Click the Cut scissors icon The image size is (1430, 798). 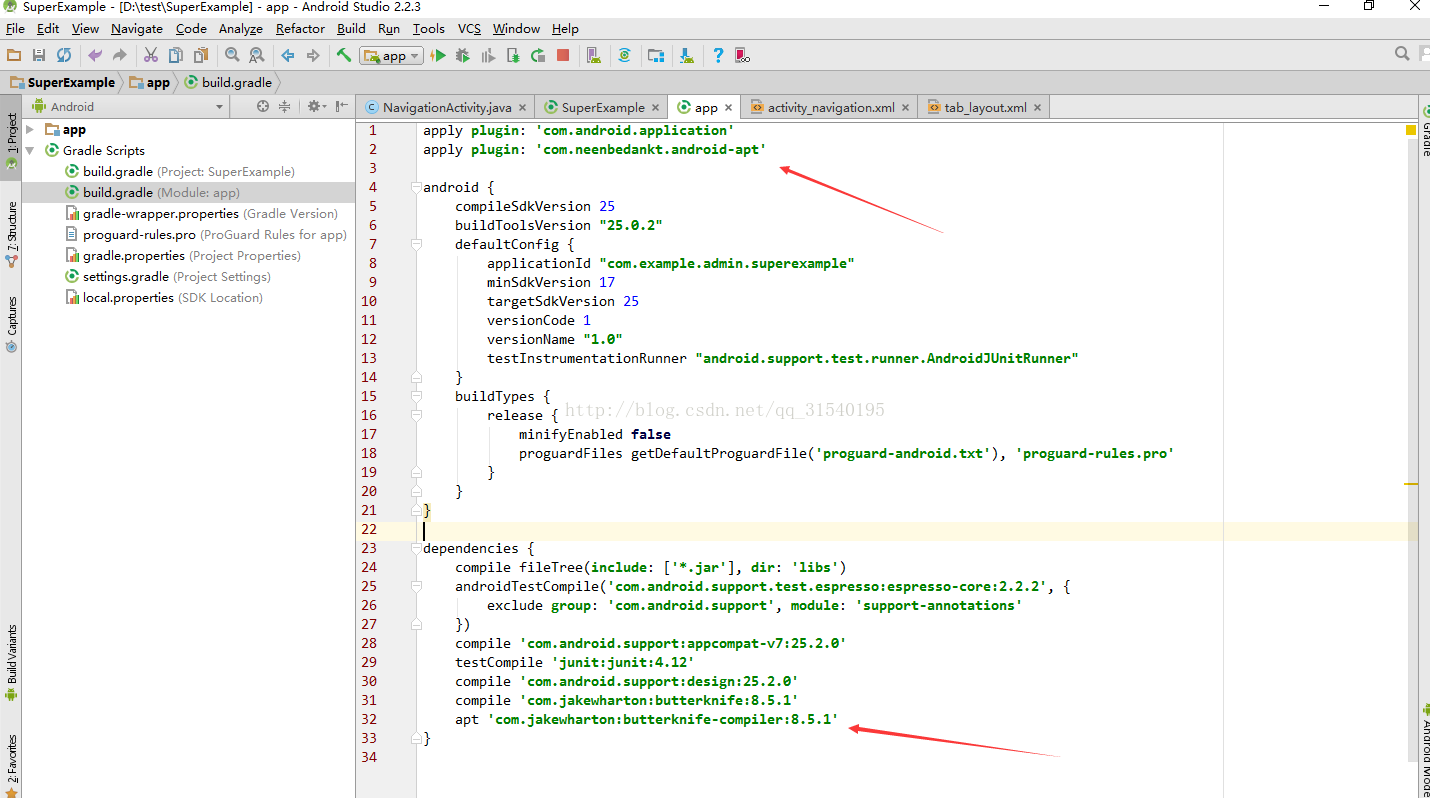151,56
